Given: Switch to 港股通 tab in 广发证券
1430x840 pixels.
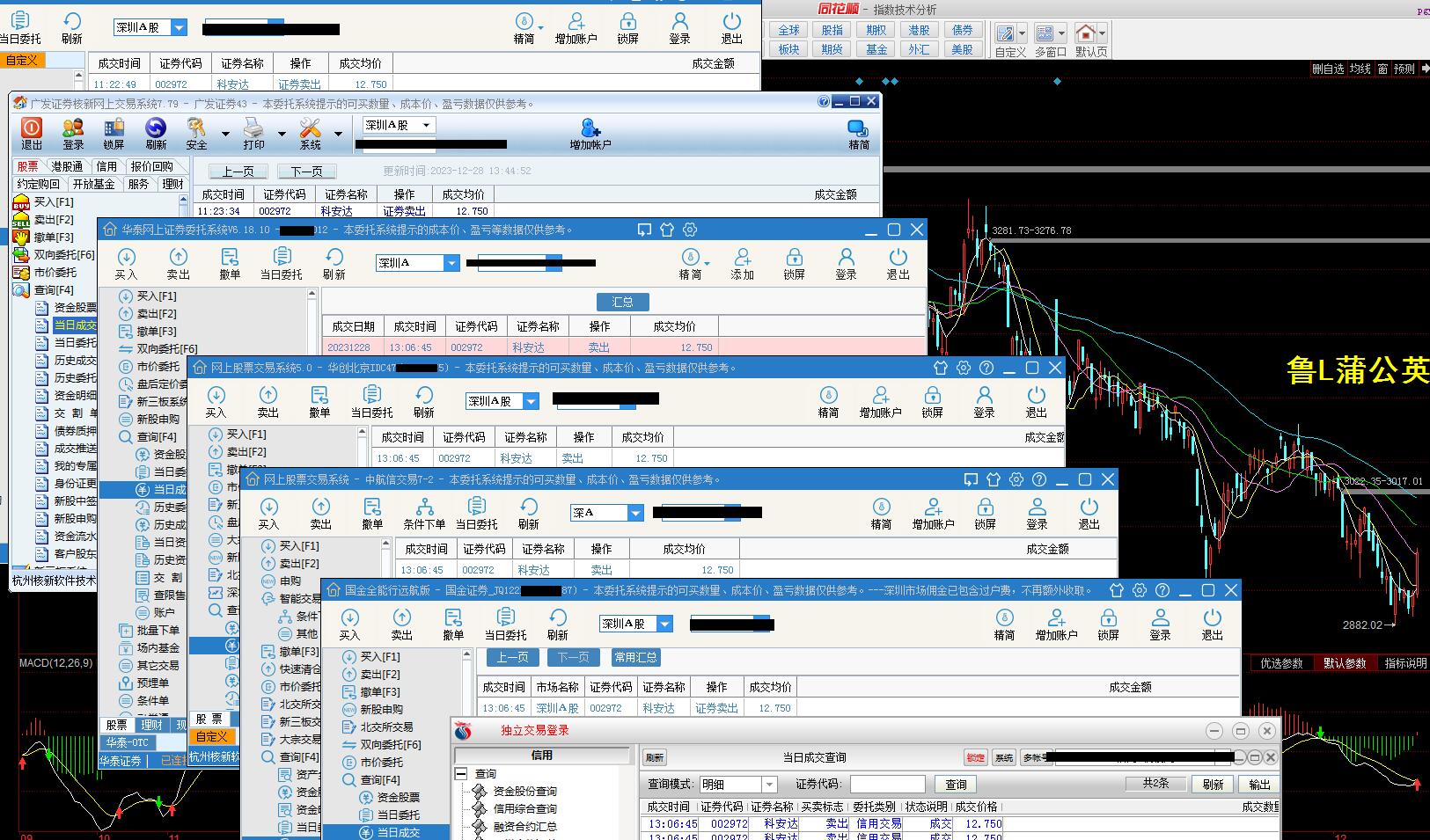Looking at the screenshot, I should tap(67, 166).
